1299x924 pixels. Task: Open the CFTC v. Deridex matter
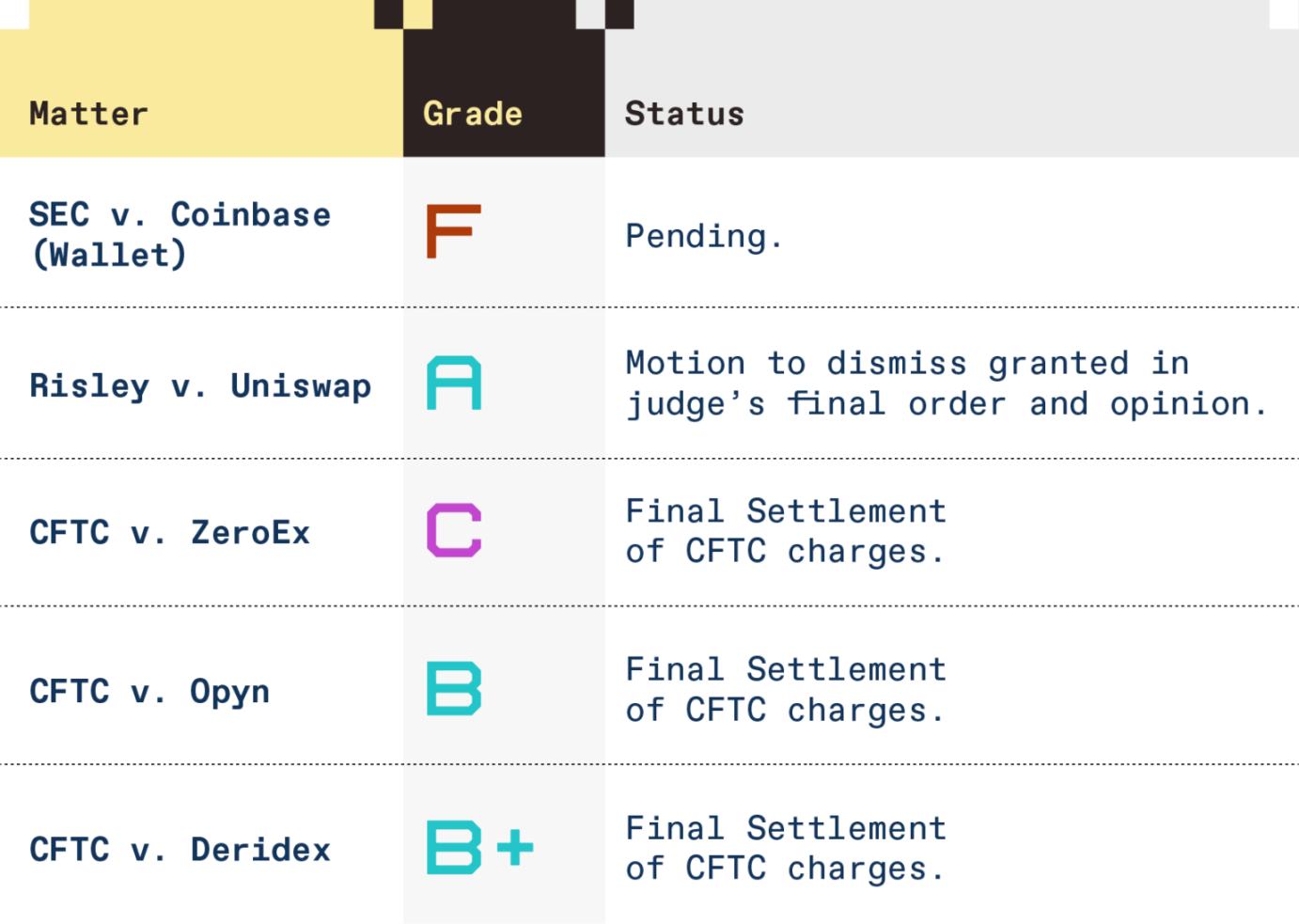pos(180,850)
